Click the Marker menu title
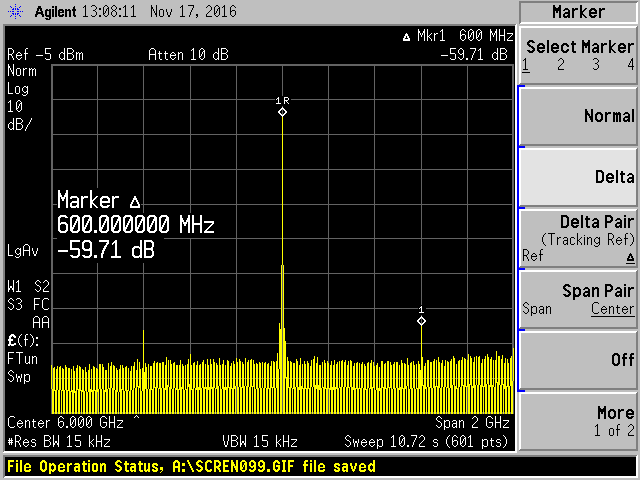The width and height of the screenshot is (640, 480). point(579,12)
